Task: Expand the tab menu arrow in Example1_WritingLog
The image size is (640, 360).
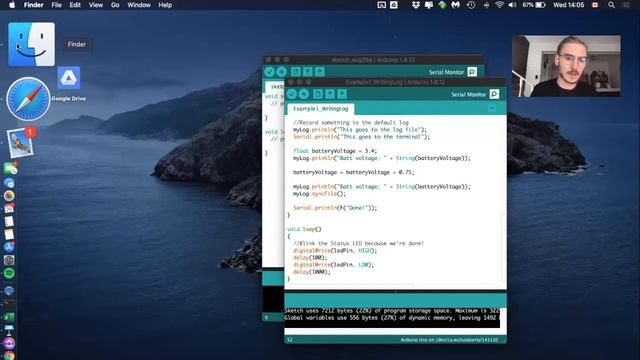Action: pos(492,109)
